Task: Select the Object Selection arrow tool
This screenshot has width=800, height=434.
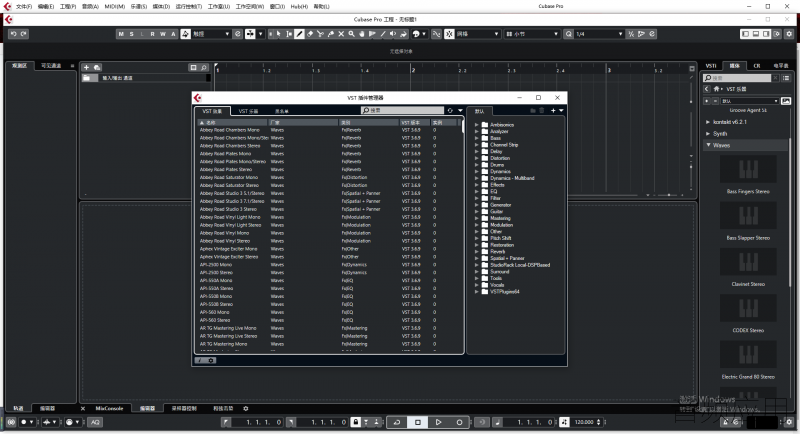Action: coord(279,34)
